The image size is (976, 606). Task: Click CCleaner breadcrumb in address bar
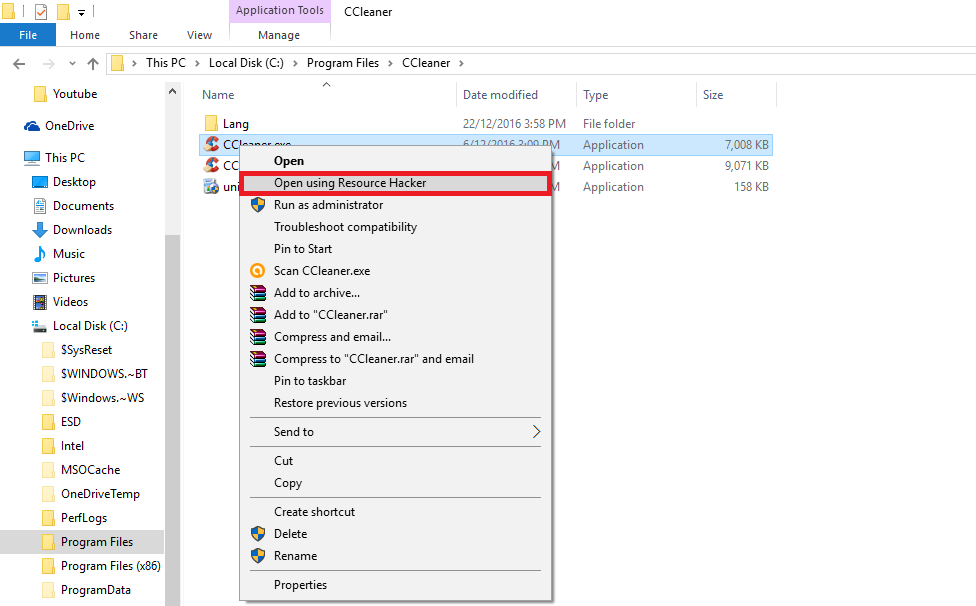(x=426, y=63)
